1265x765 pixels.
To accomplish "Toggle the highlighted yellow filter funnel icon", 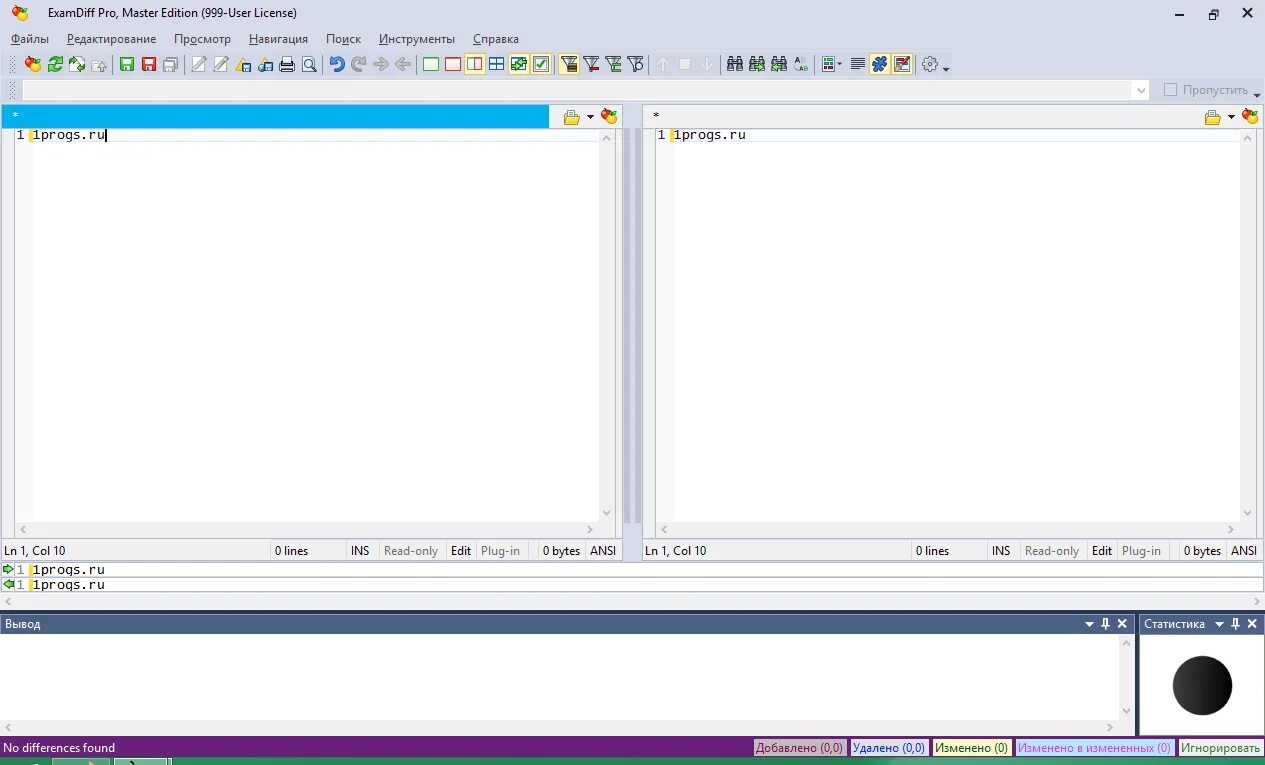I will 569,65.
